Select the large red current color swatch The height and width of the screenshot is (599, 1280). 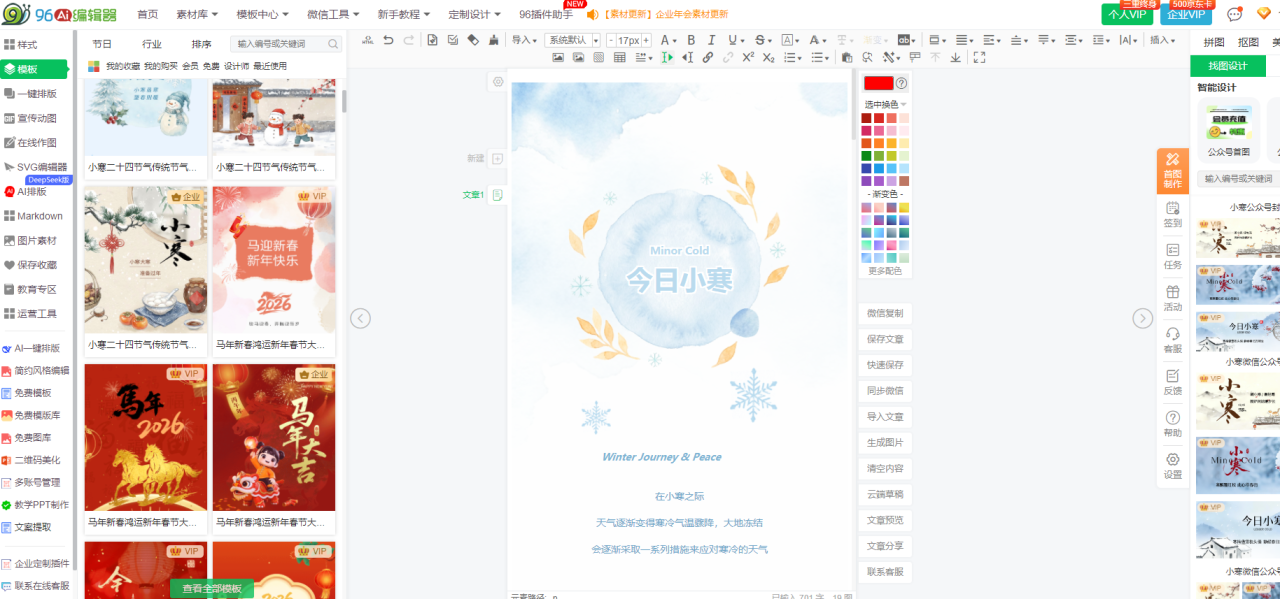coord(878,83)
